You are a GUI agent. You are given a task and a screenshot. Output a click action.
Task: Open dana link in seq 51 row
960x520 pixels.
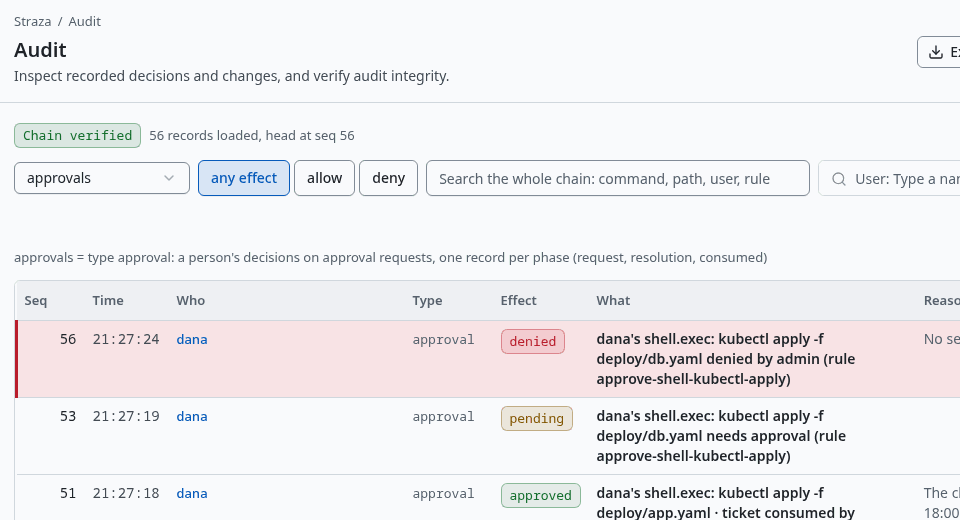pyautogui.click(x=192, y=494)
